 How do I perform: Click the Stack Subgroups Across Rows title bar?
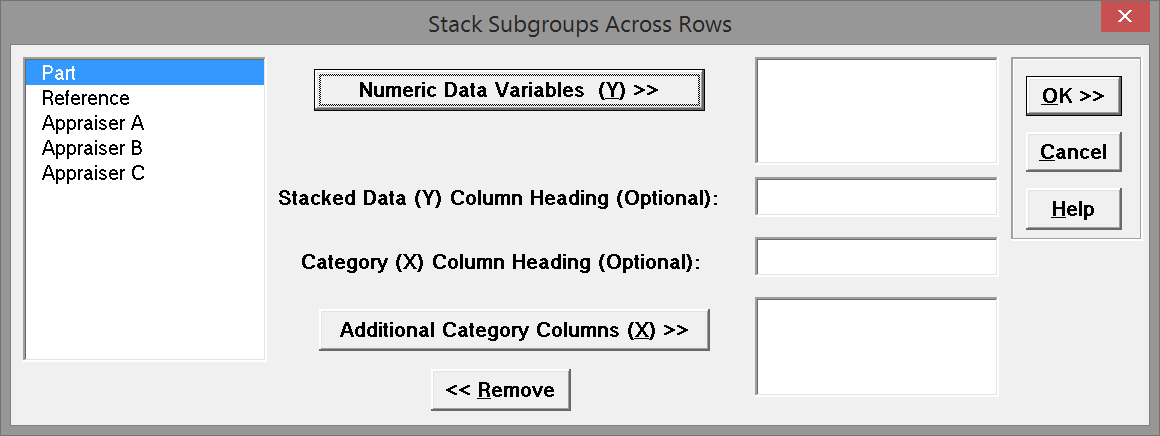[x=580, y=24]
